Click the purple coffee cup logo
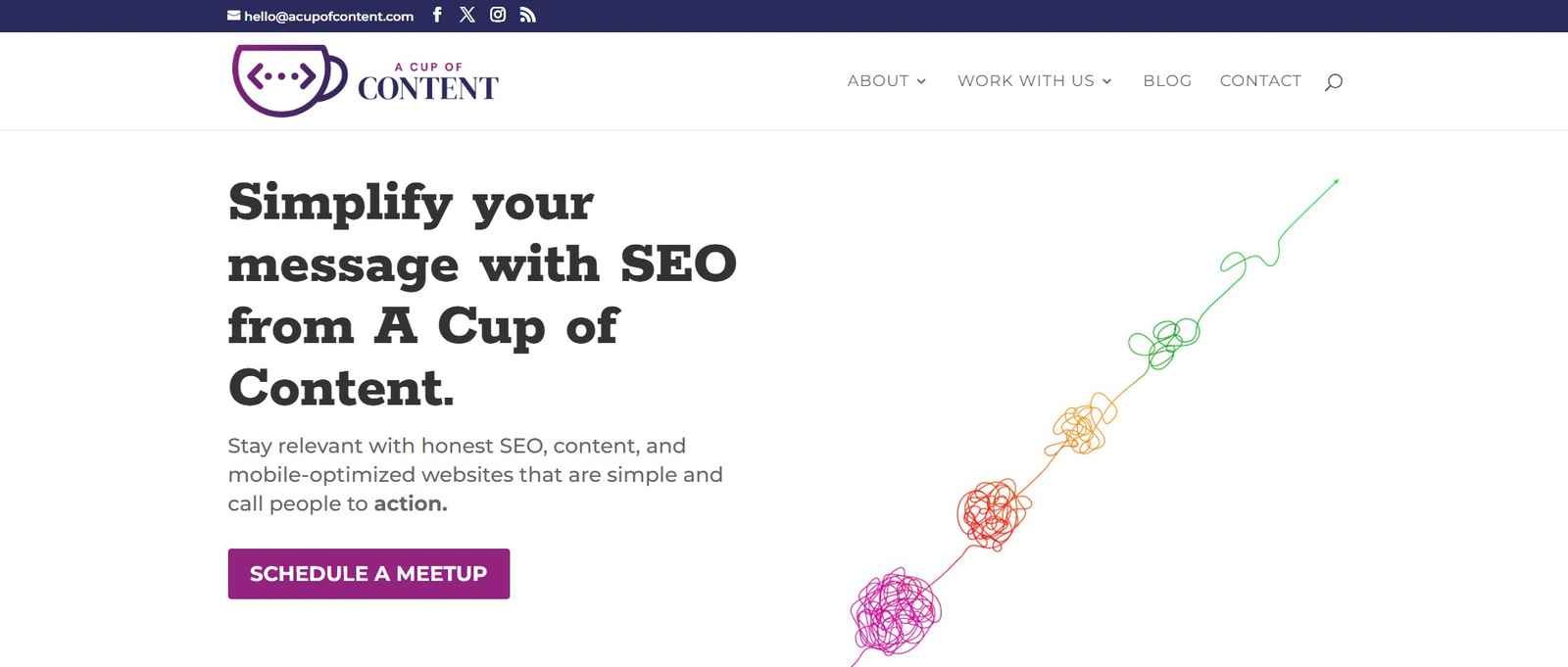The height and width of the screenshot is (667, 1568). tap(288, 80)
